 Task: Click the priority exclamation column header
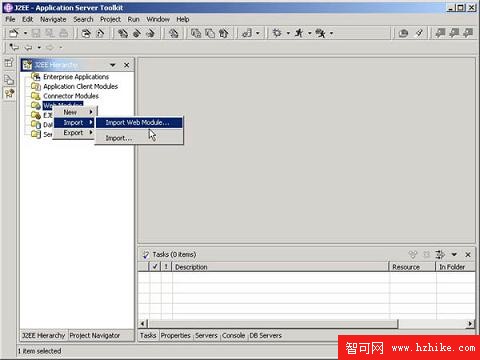pyautogui.click(x=166, y=267)
